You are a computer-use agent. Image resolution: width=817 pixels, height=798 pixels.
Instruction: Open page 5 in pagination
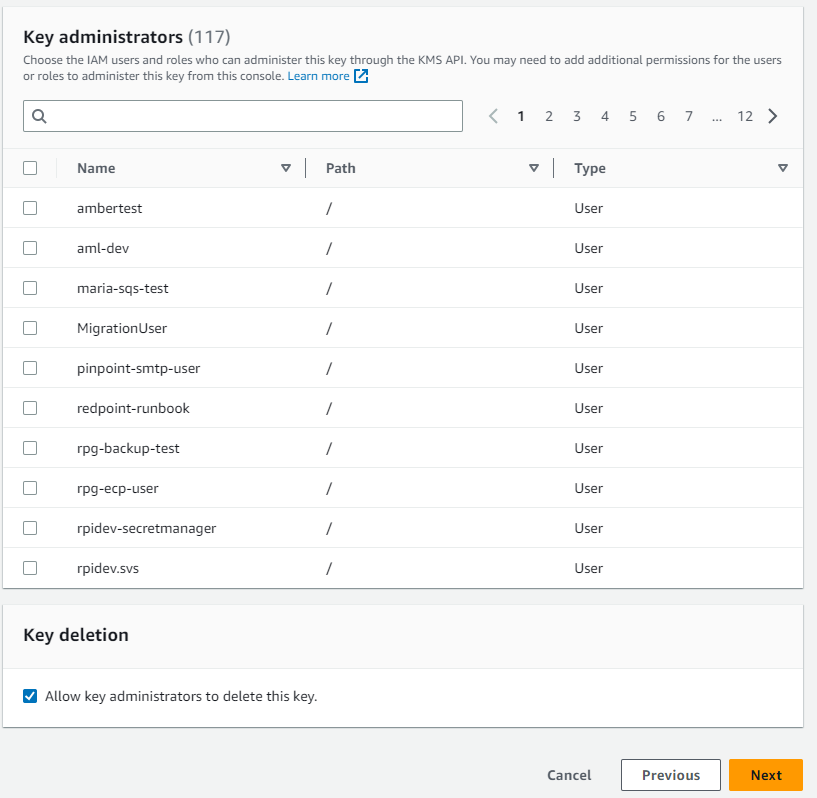pyautogui.click(x=633, y=116)
